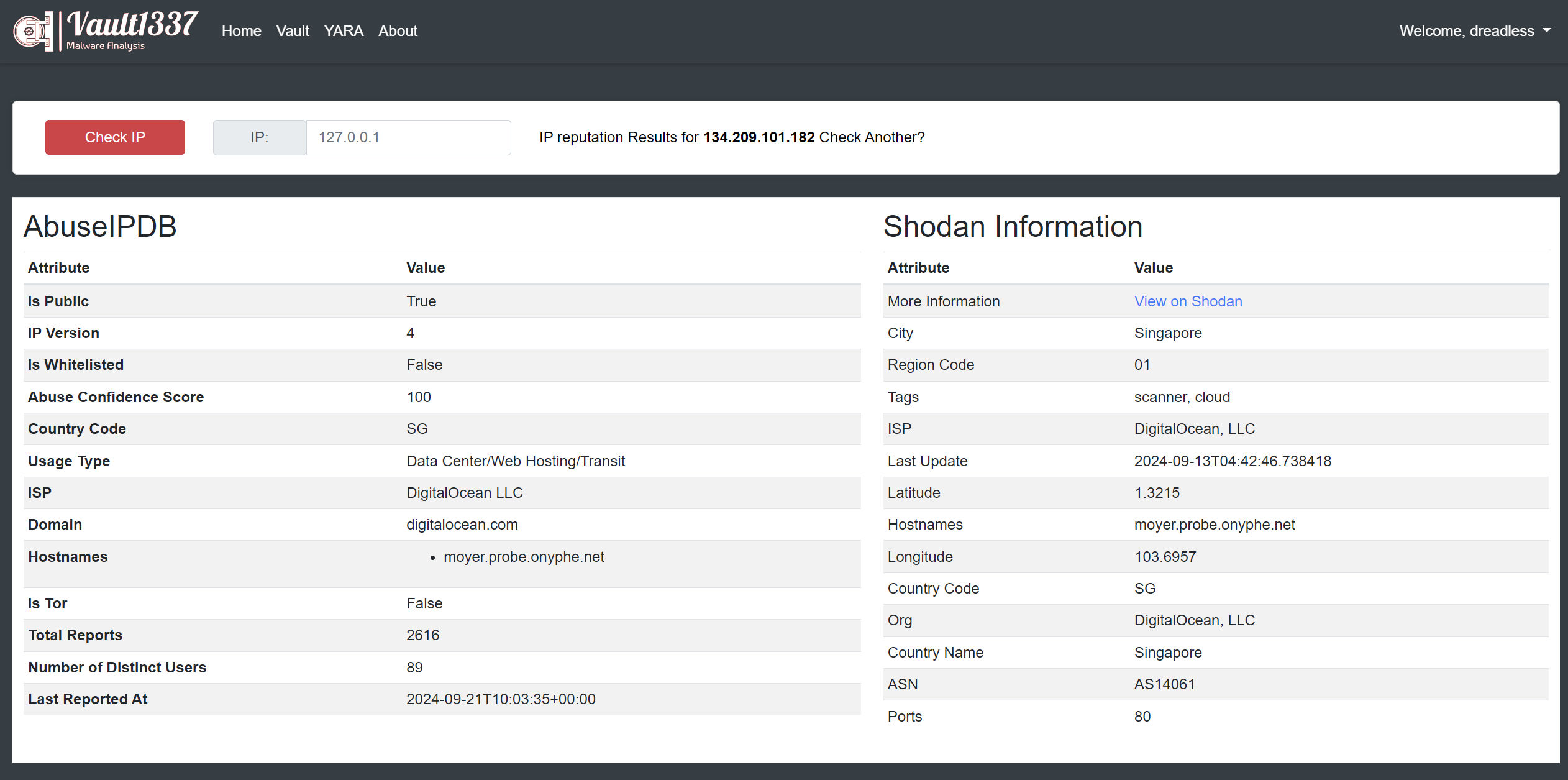Screen dimensions: 1568x780
Task: Click AbuseIPDB hostname moyer.probe.onyphe.net bullet
Action: (524, 557)
